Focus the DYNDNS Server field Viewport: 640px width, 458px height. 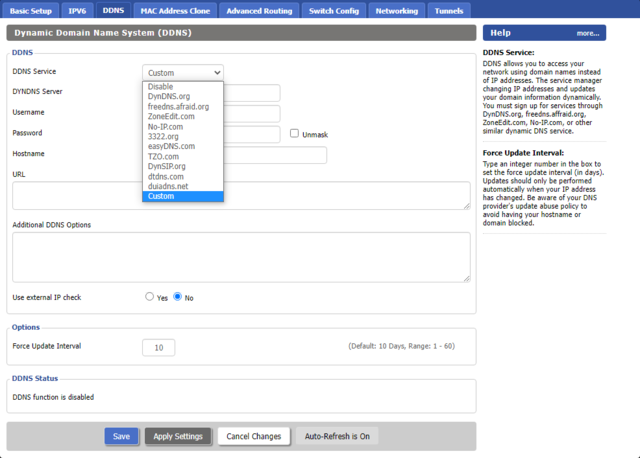(x=252, y=93)
